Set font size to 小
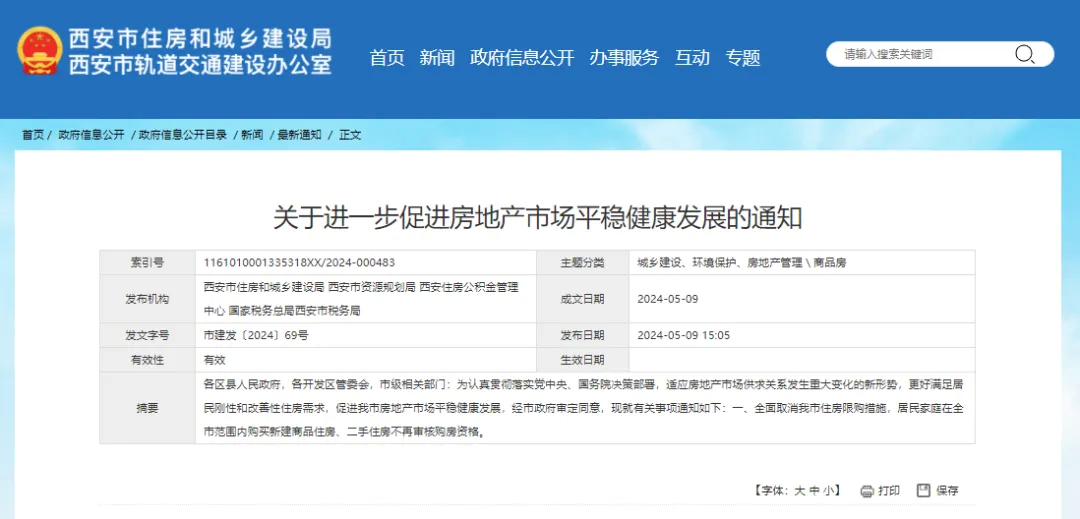Viewport: 1080px width, 519px height. tap(830, 491)
